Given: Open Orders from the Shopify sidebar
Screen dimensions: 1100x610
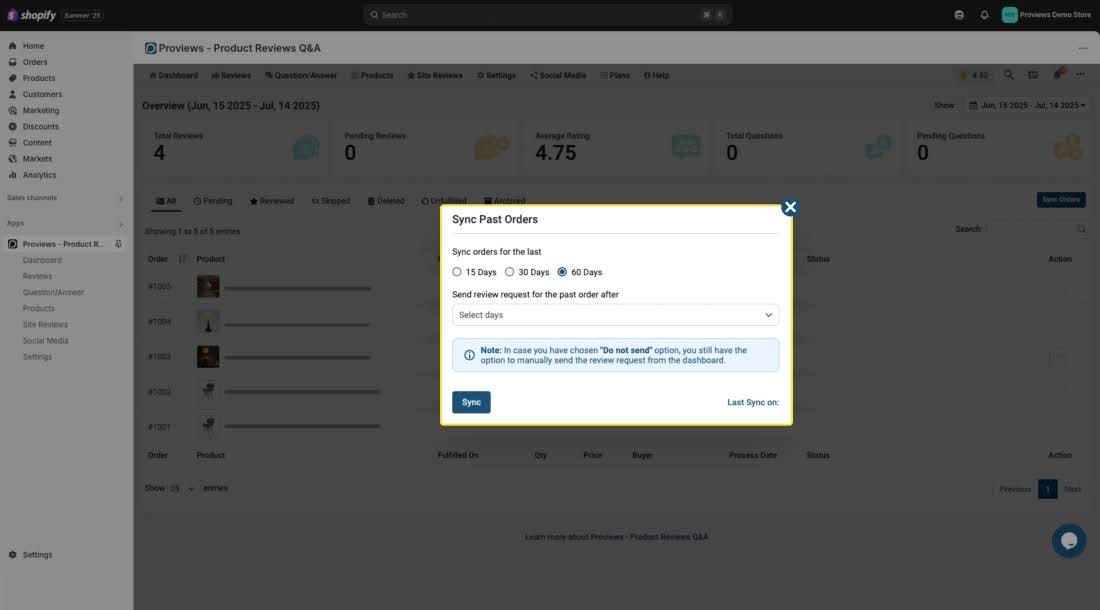Looking at the screenshot, I should (x=35, y=62).
